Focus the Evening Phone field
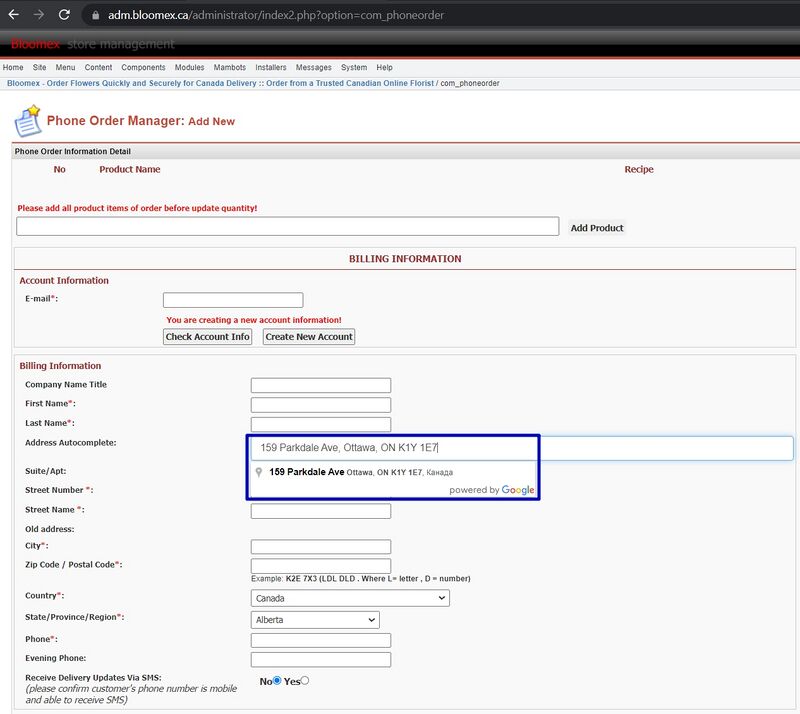Screen dimensions: 800x714 (x=321, y=659)
